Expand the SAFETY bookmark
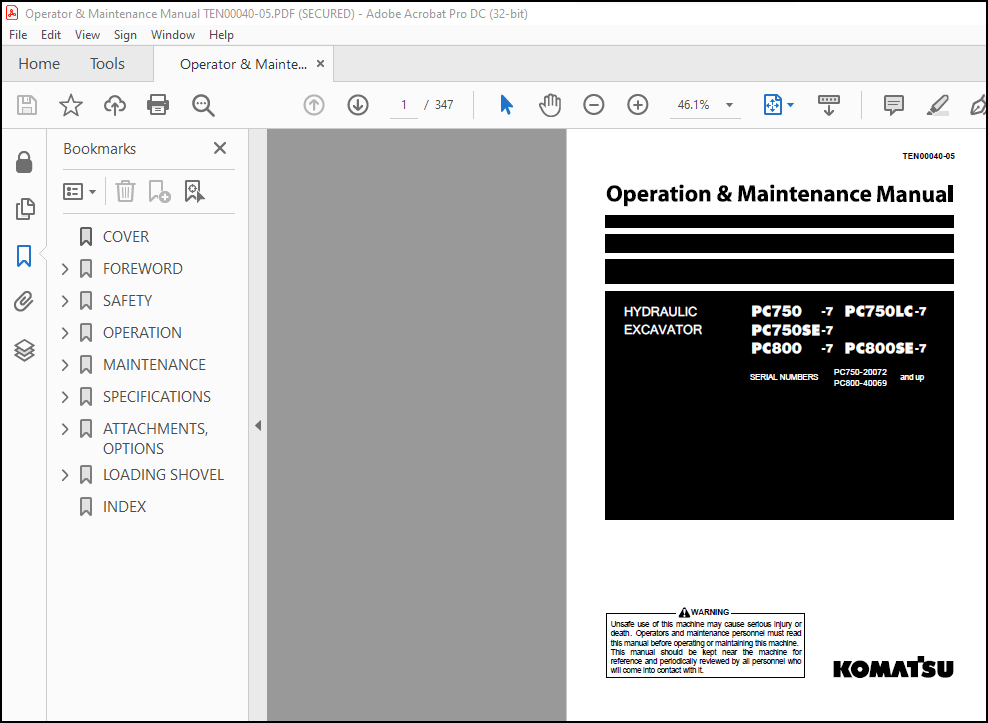Screen dimensions: 988x723 [64, 301]
